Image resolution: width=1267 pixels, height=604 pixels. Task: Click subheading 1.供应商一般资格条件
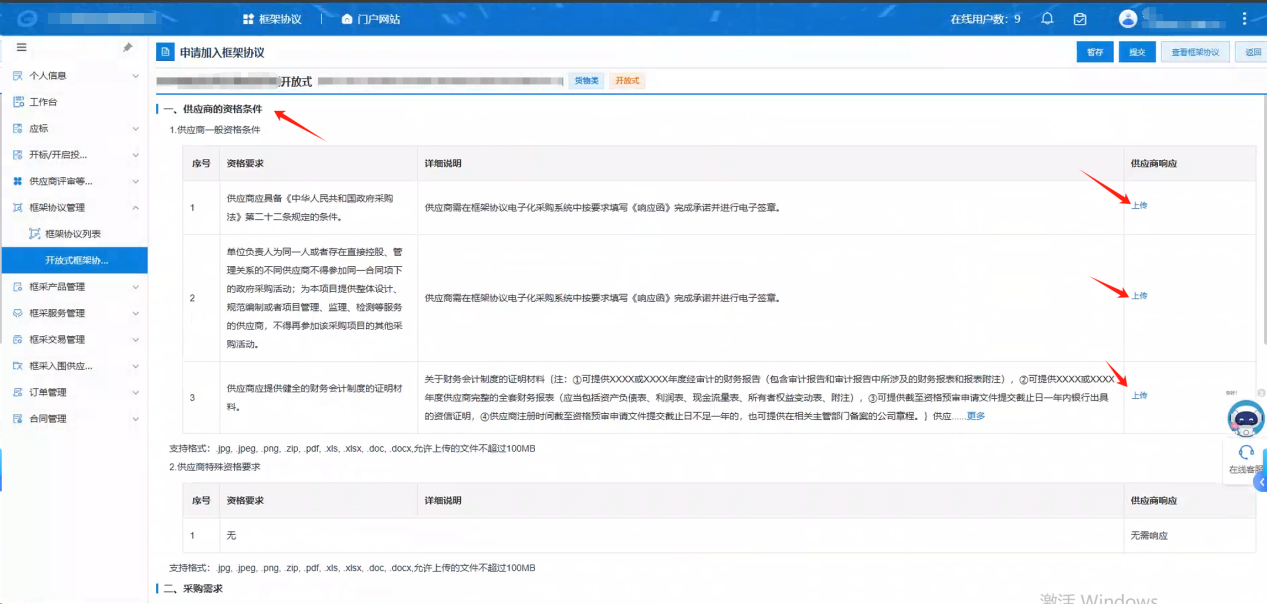215,130
